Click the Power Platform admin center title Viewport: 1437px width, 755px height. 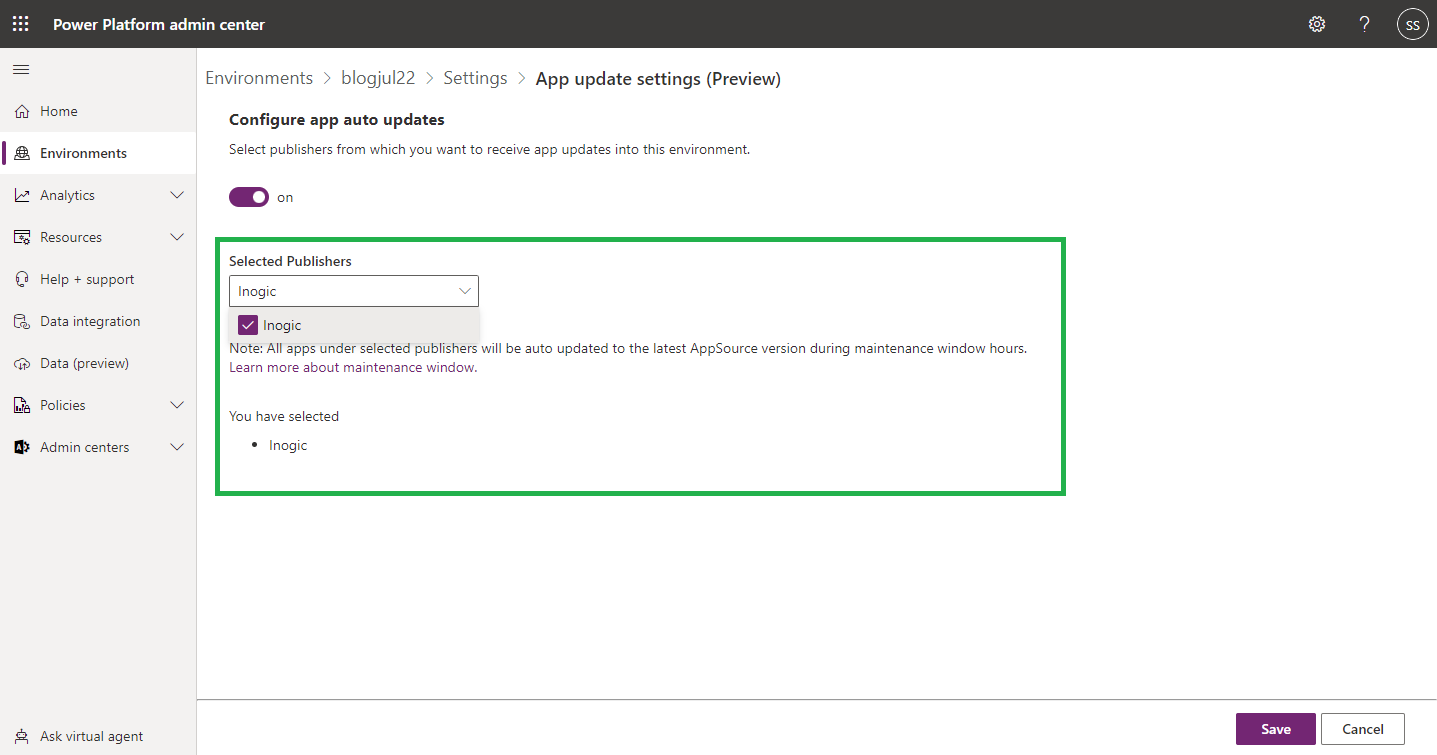tap(159, 24)
